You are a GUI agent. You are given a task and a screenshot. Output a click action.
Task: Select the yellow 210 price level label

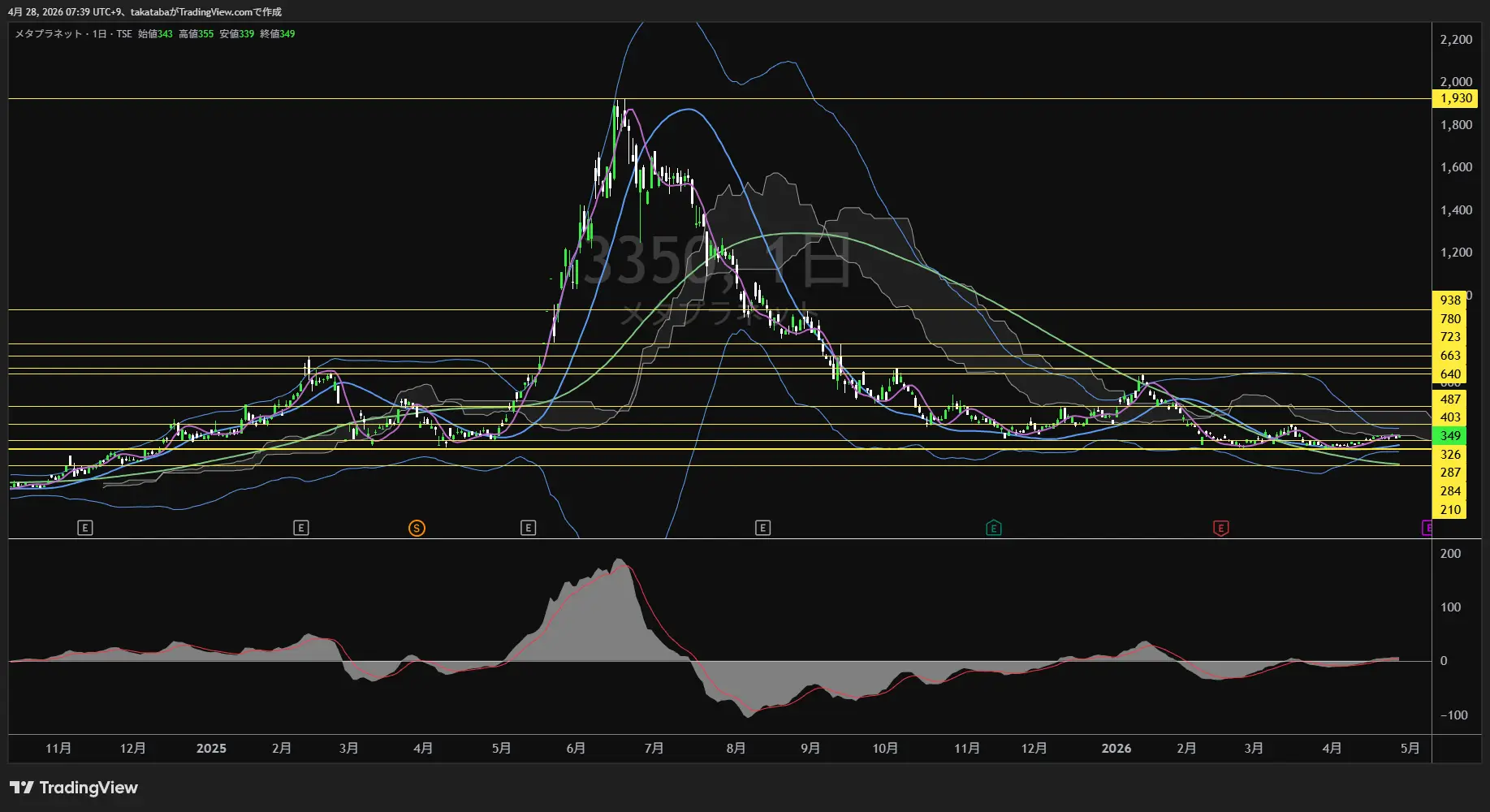click(x=1449, y=510)
